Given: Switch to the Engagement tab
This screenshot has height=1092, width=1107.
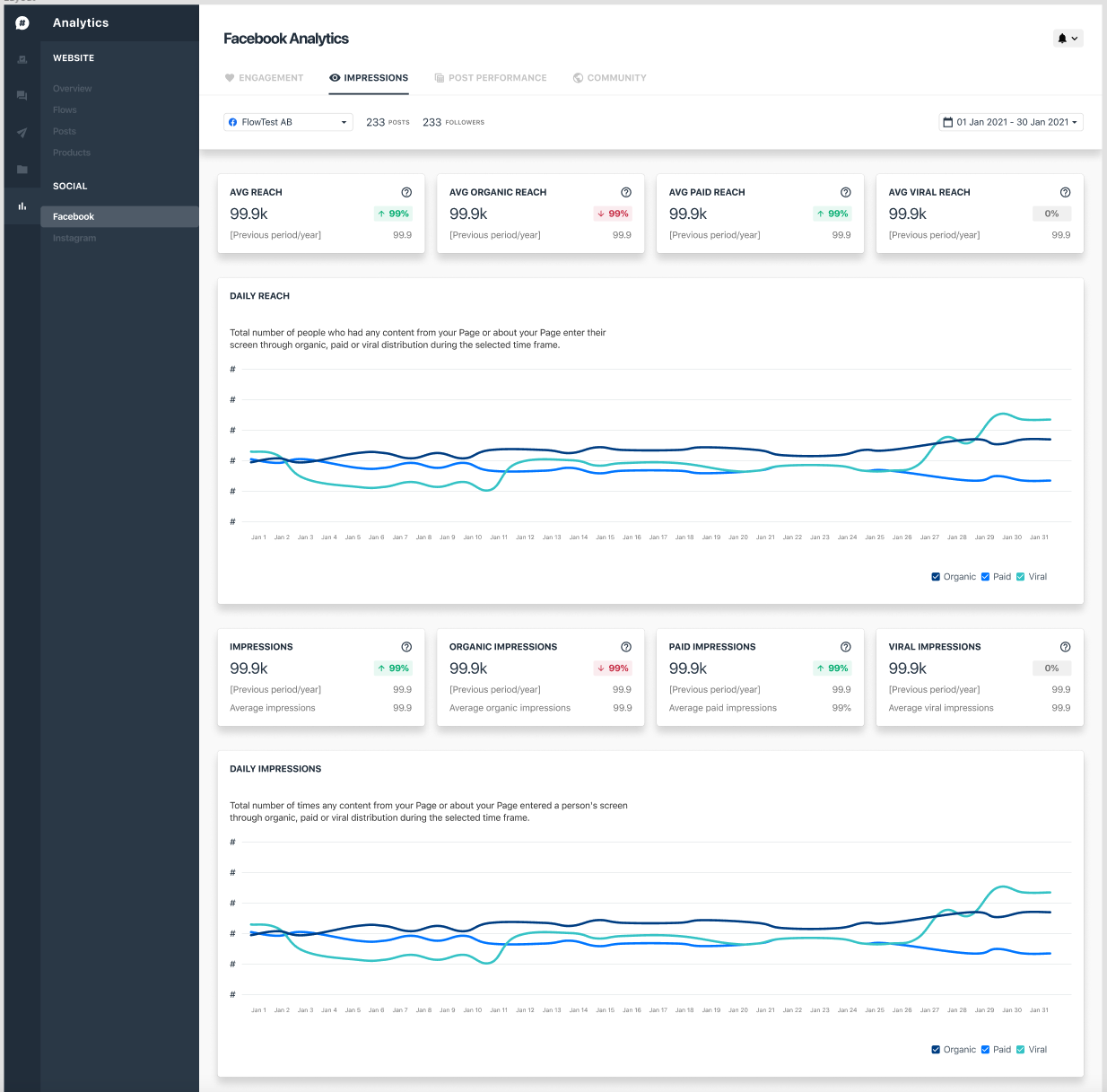Looking at the screenshot, I should click(x=264, y=78).
